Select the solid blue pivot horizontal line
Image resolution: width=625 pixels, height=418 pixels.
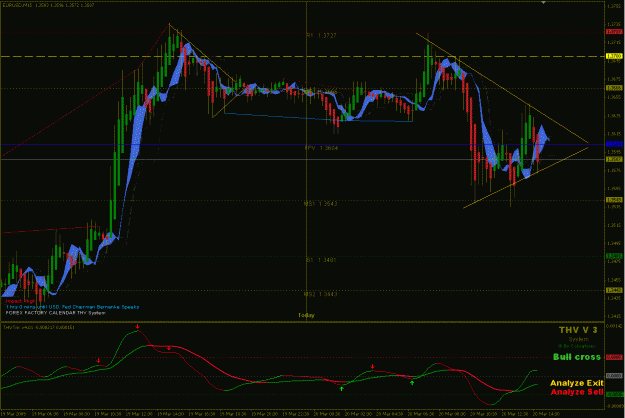click(303, 144)
